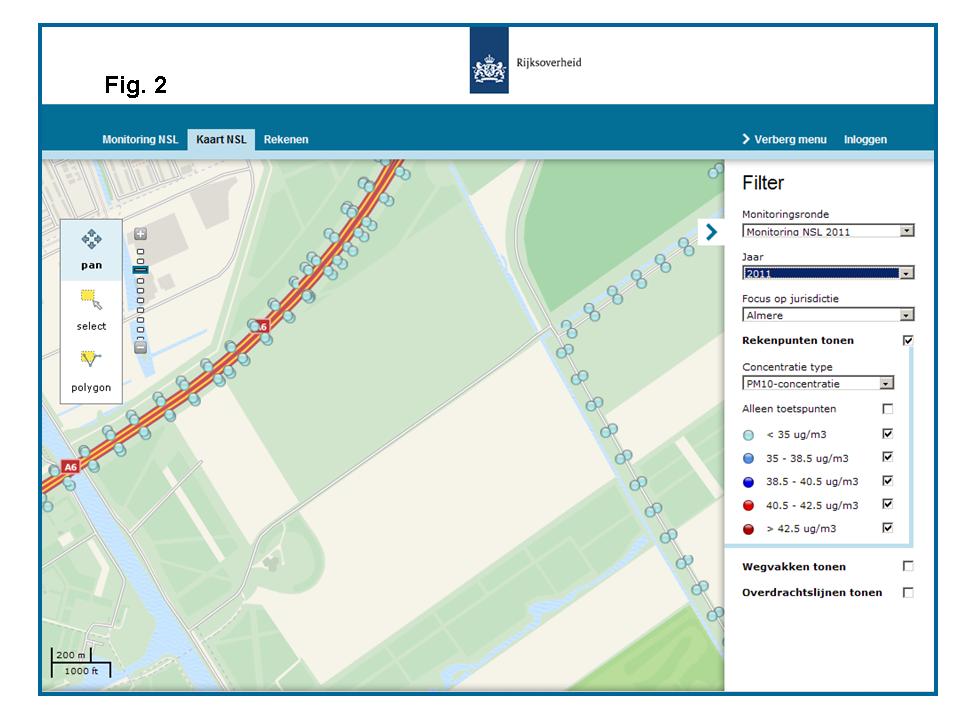
Task: Select the pan tool icon
Action: (x=91, y=239)
